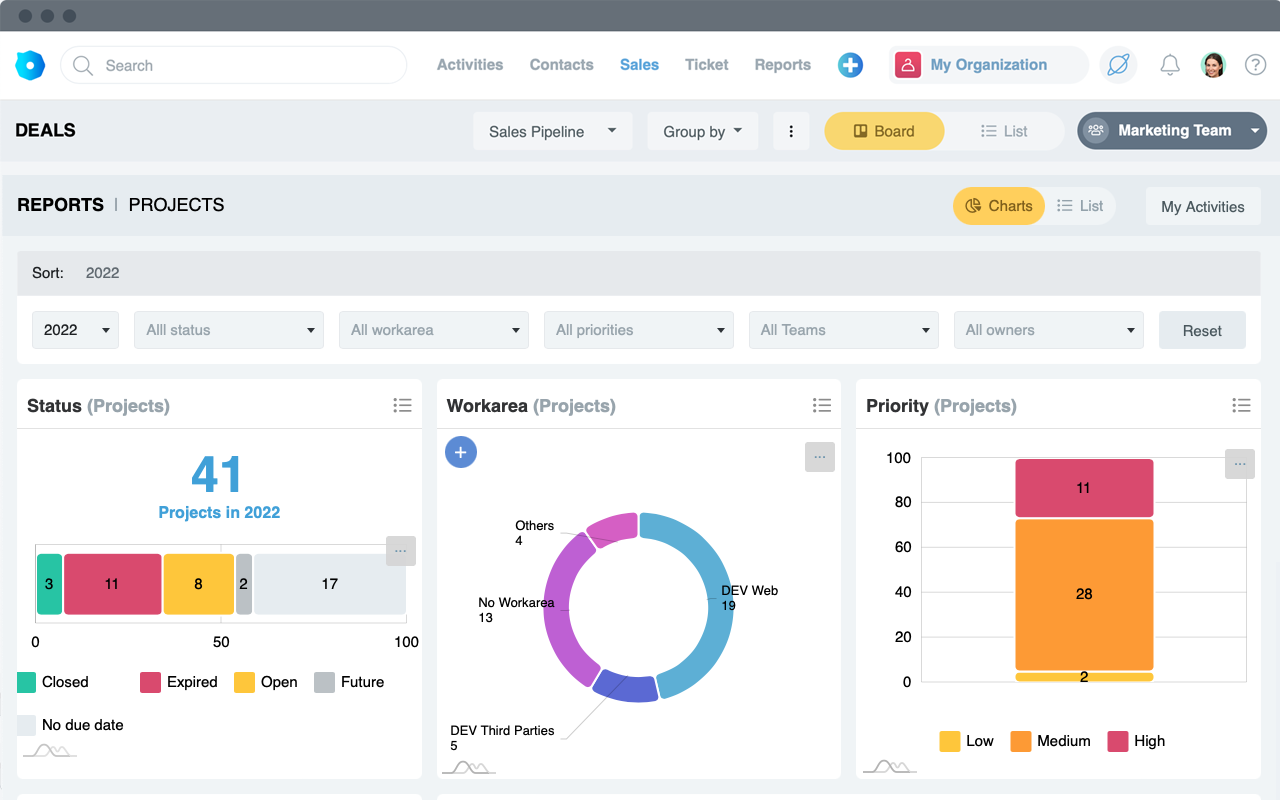1280x800 pixels.
Task: Click the My Activities button
Action: pos(1202,207)
